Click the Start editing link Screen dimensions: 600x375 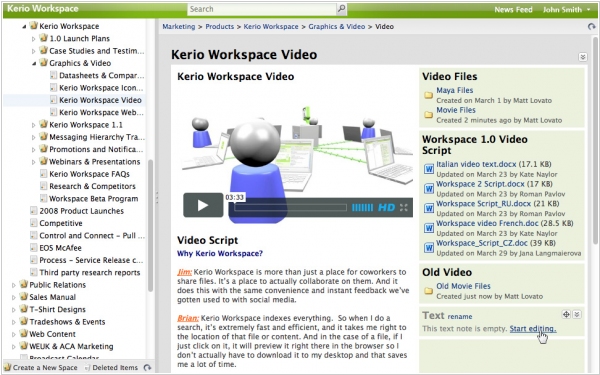coord(533,329)
